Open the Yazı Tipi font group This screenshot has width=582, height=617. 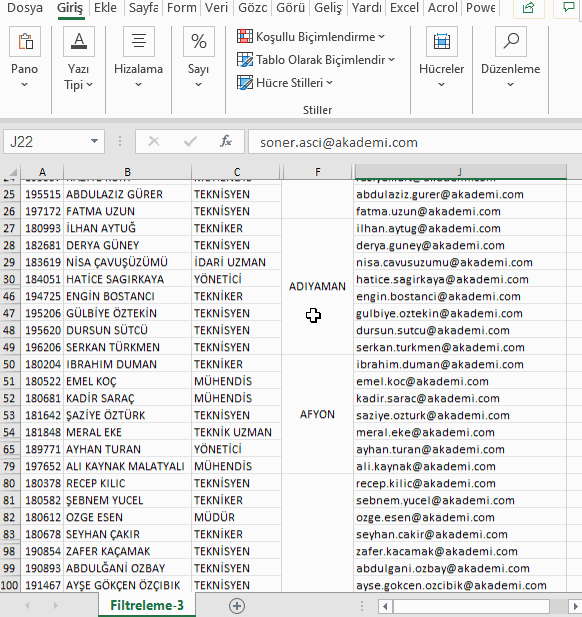[79, 58]
